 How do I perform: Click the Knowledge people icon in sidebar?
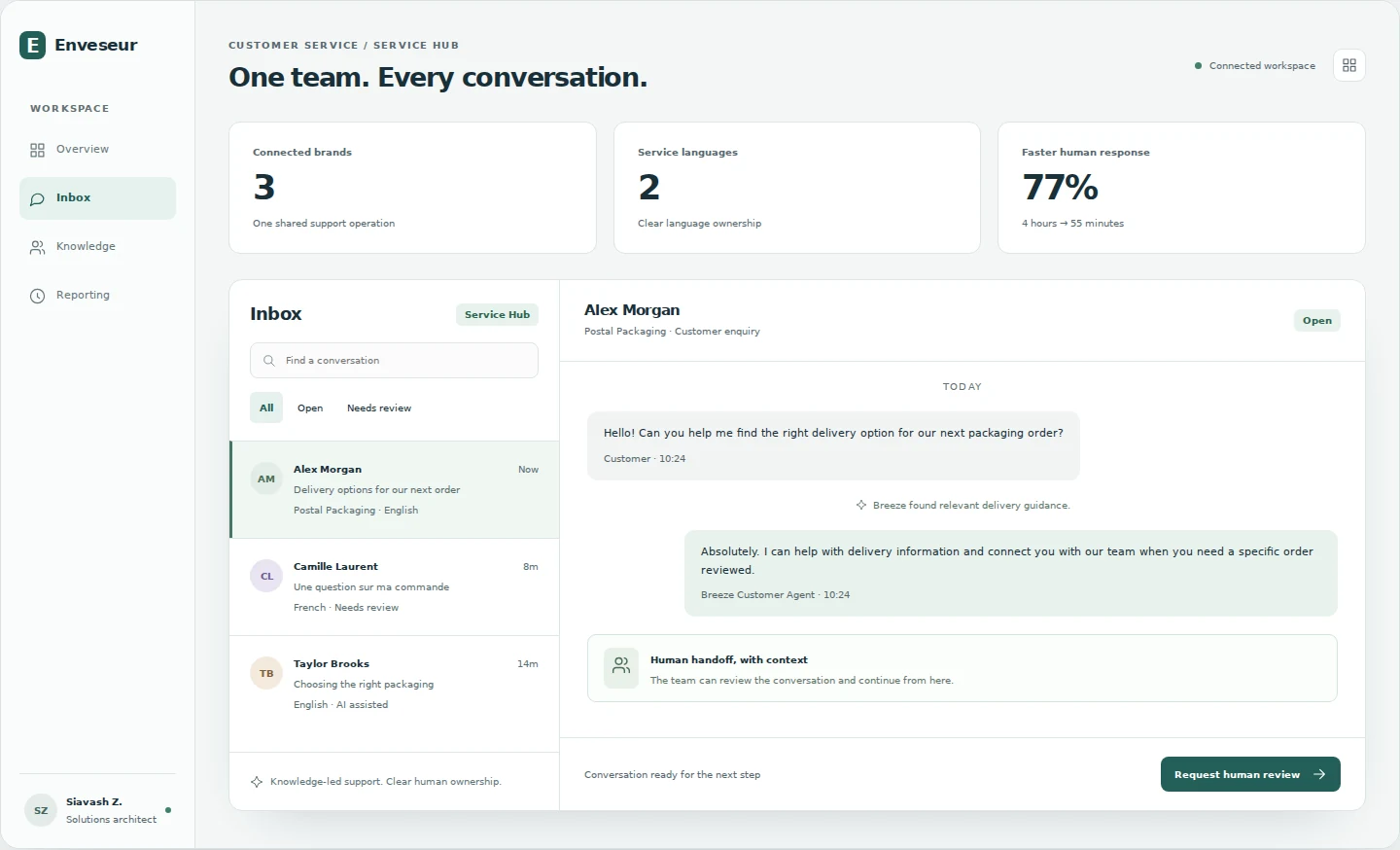coord(37,247)
